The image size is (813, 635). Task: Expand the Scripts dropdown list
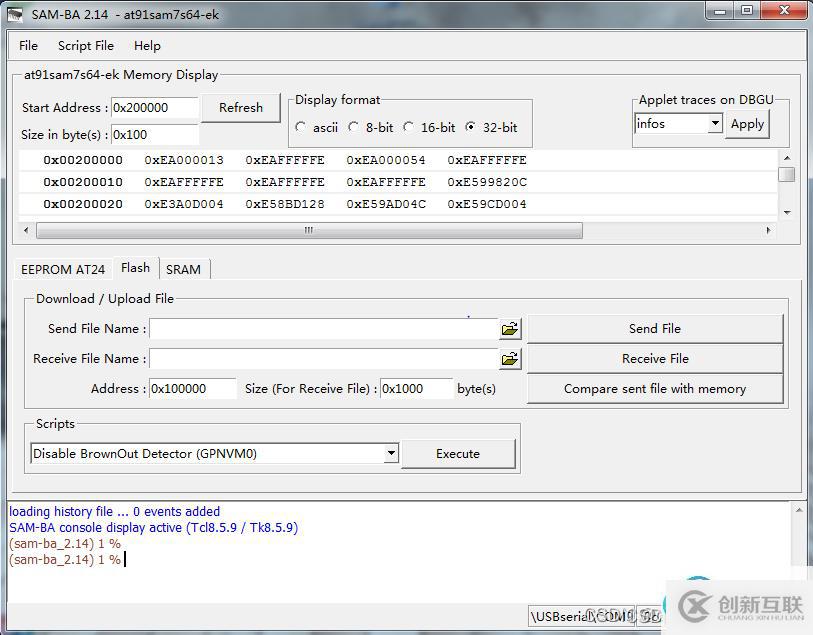(x=391, y=454)
